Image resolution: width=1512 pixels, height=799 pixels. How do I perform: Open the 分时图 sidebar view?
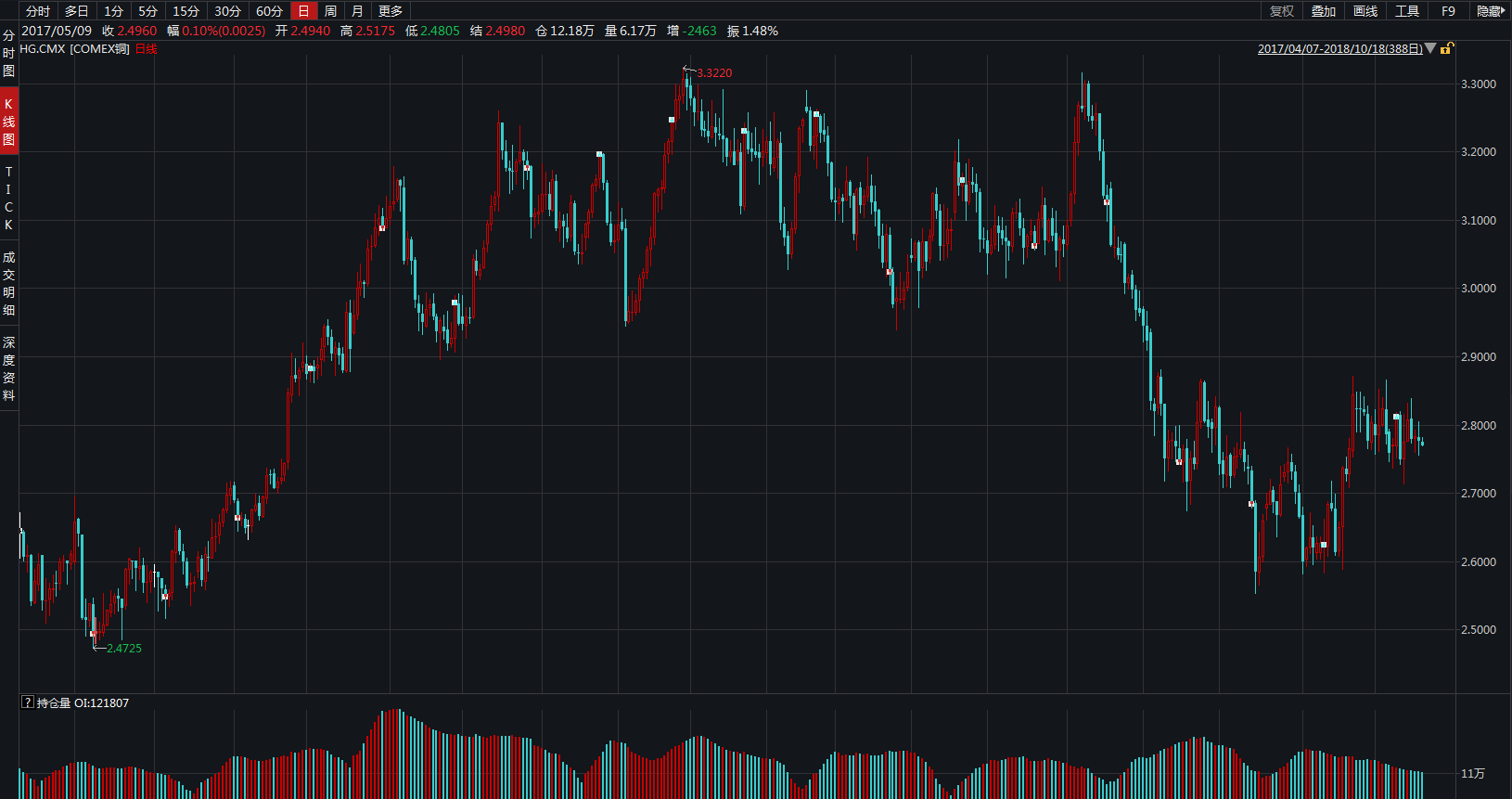pos(8,54)
